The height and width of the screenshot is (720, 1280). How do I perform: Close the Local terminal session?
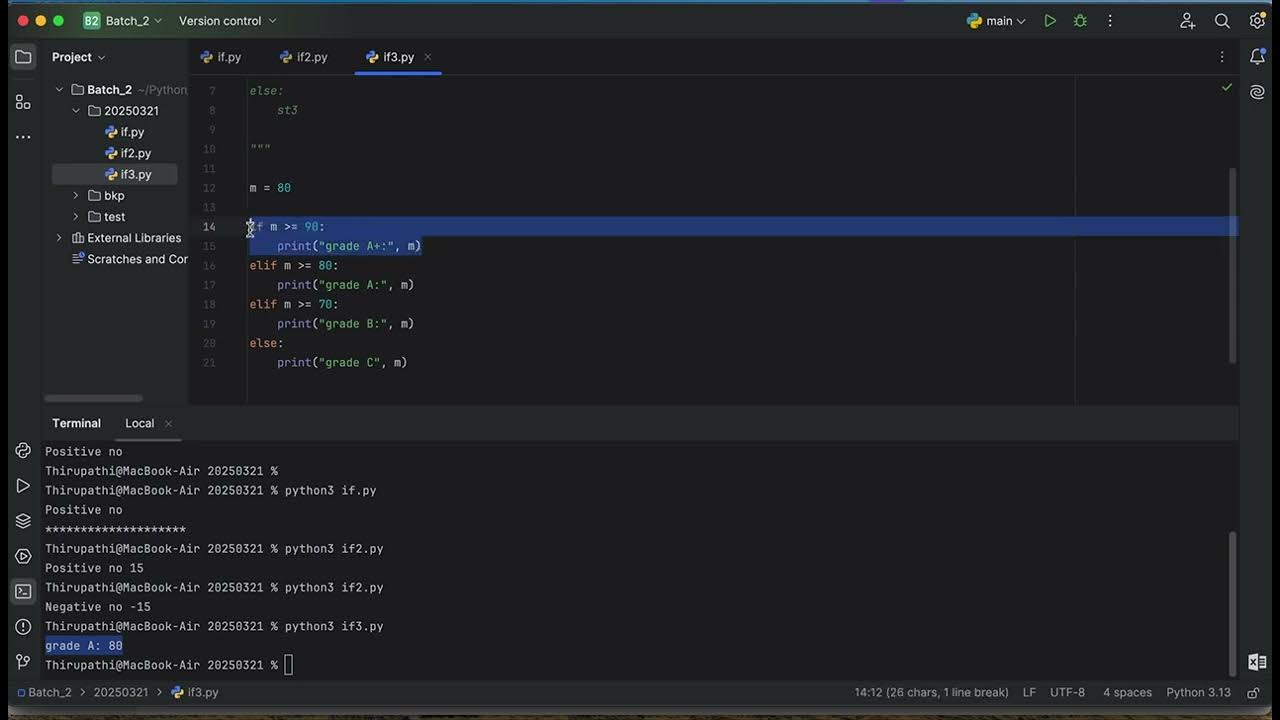pyautogui.click(x=168, y=424)
